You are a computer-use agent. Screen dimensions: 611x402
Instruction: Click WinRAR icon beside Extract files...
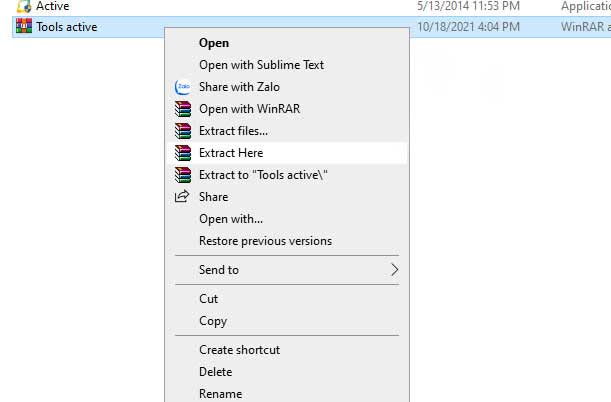(x=183, y=131)
